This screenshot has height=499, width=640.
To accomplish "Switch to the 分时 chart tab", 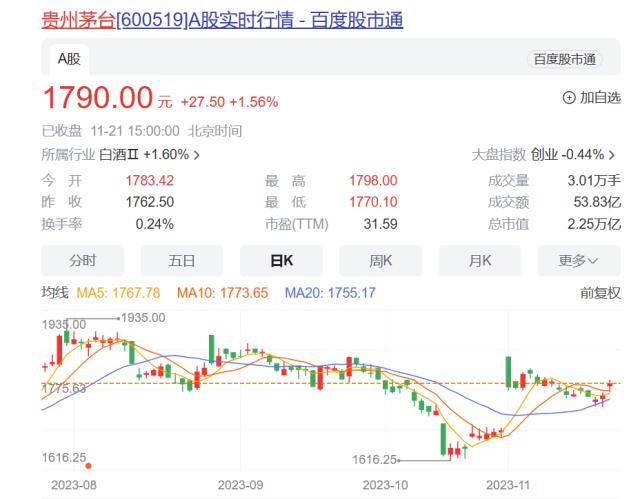I will pos(82,260).
